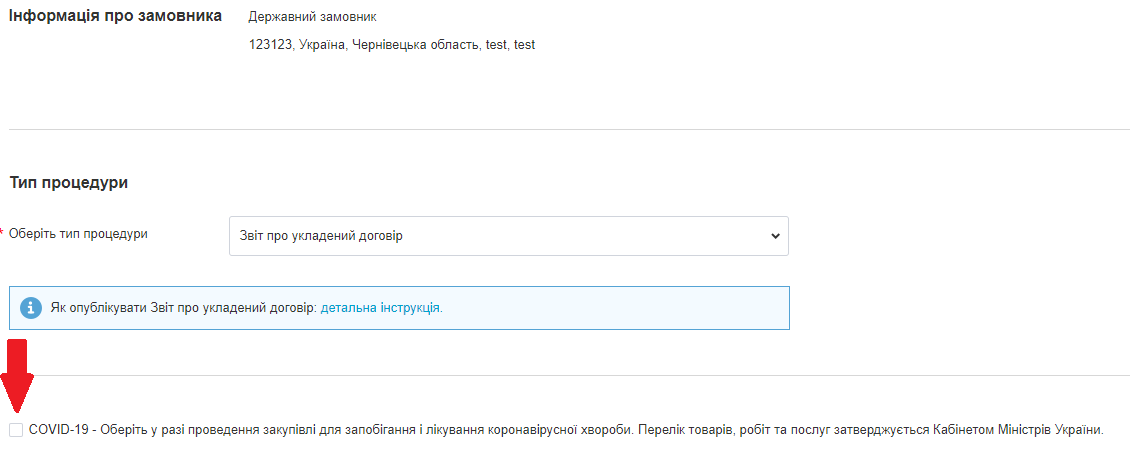The height and width of the screenshot is (452, 1130).
Task: Enable the COVID-19 procurement checkbox
Action: point(16,430)
